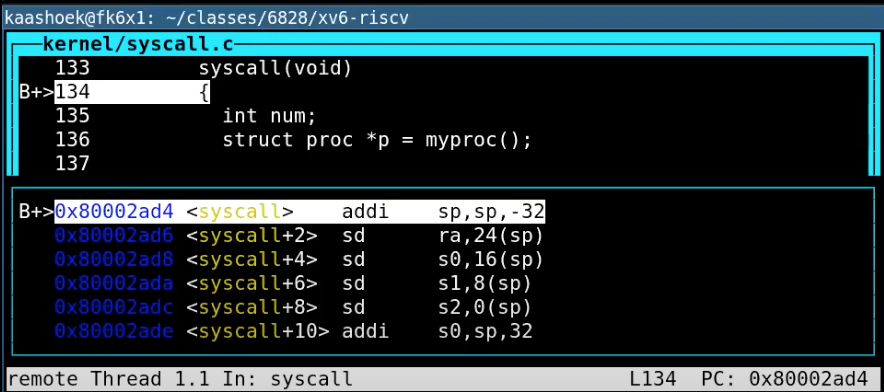
Task: Click the B+> breakpoint marker at line 134
Action: [37, 92]
